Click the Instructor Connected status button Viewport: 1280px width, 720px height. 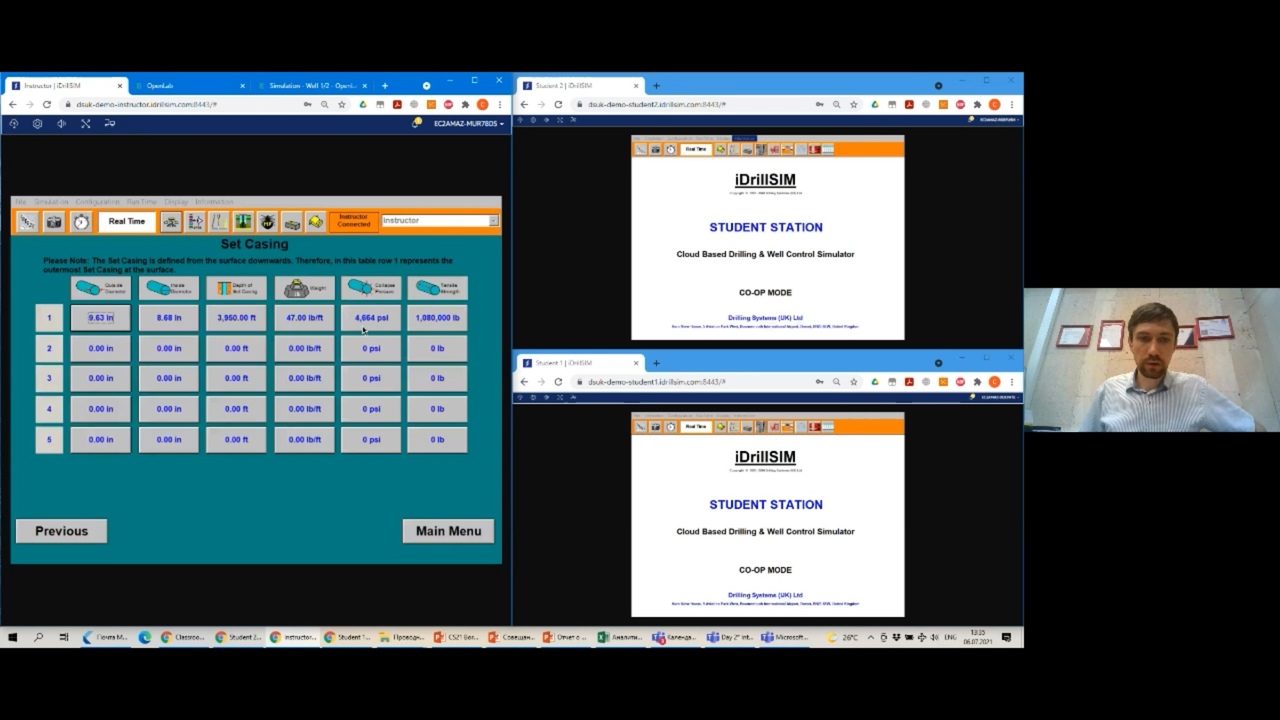click(353, 221)
